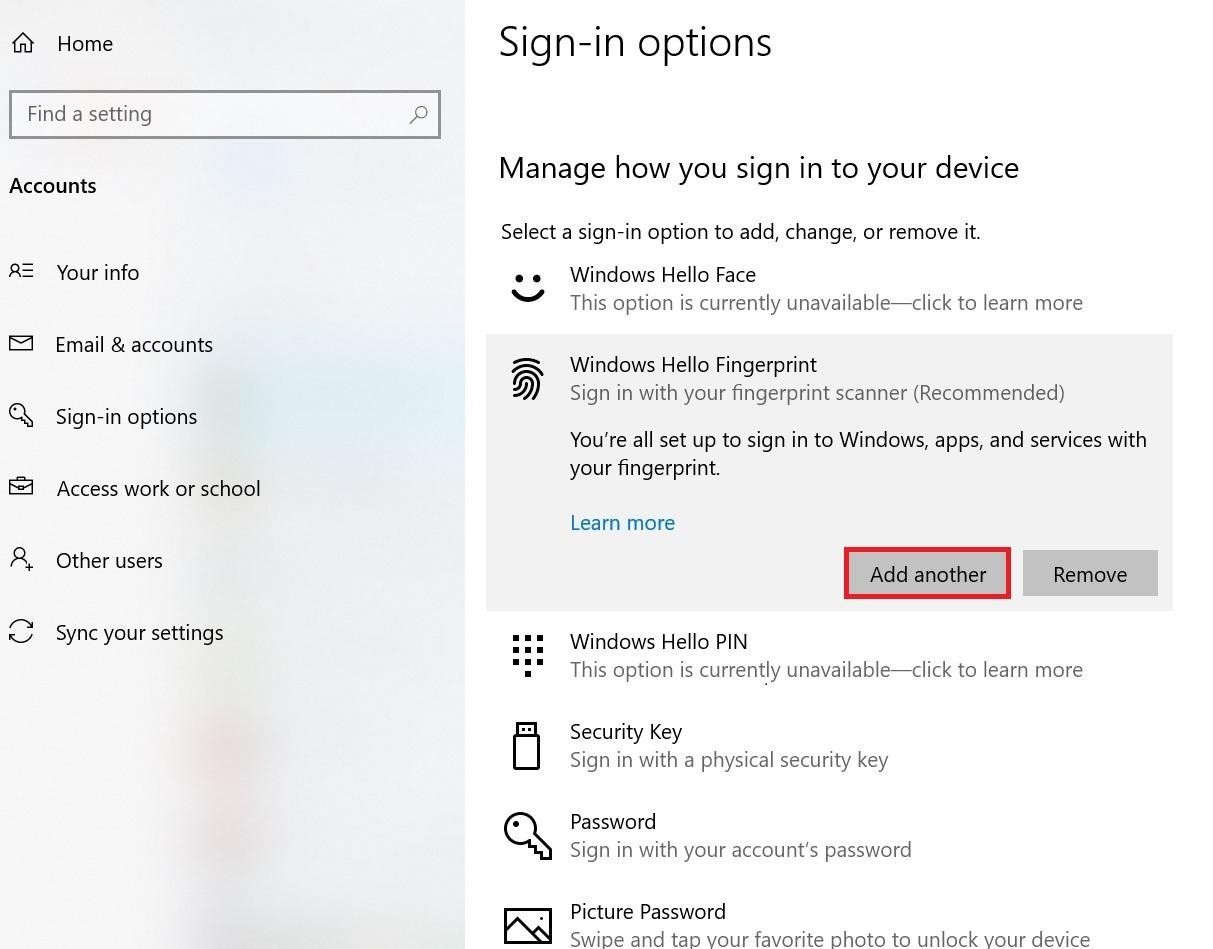Focus the Find a setting search box
The image size is (1213, 949).
pos(210,114)
